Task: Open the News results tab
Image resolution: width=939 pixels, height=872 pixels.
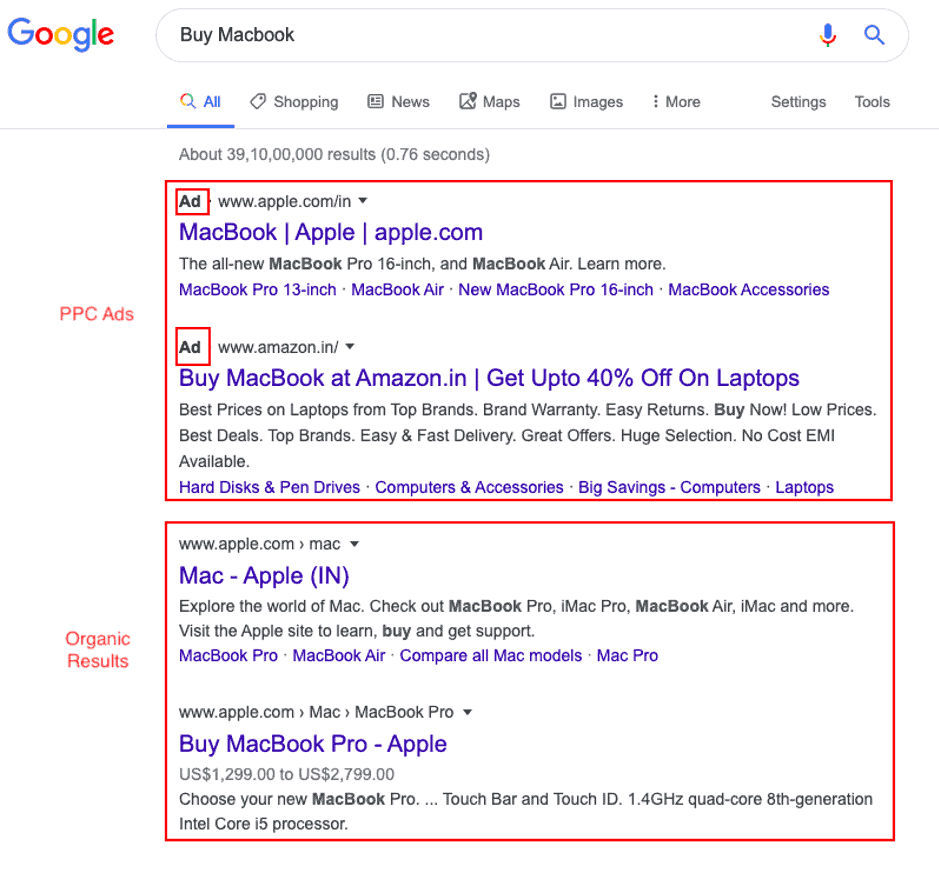Action: tap(398, 102)
